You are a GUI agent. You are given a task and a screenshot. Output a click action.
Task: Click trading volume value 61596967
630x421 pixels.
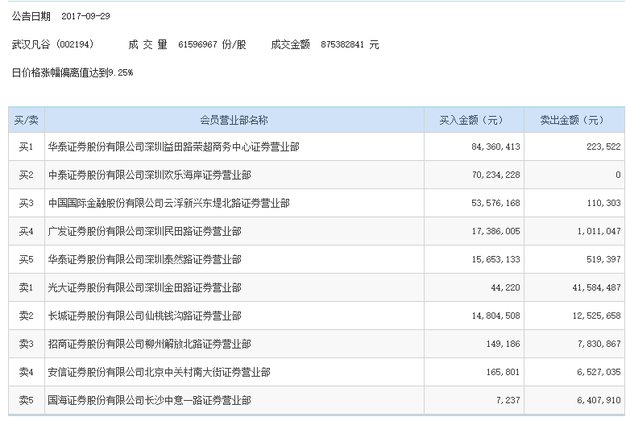[x=198, y=45]
